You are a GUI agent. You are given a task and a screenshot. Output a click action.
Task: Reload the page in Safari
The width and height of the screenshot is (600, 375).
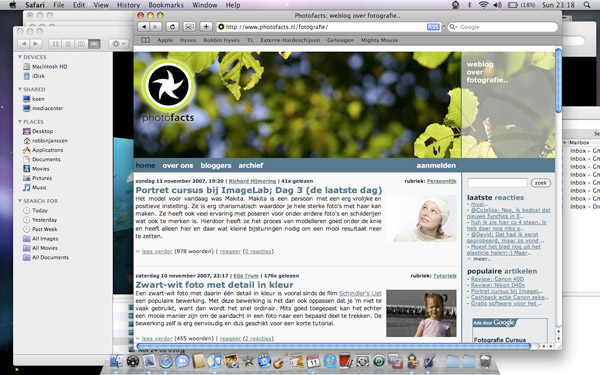(x=172, y=27)
